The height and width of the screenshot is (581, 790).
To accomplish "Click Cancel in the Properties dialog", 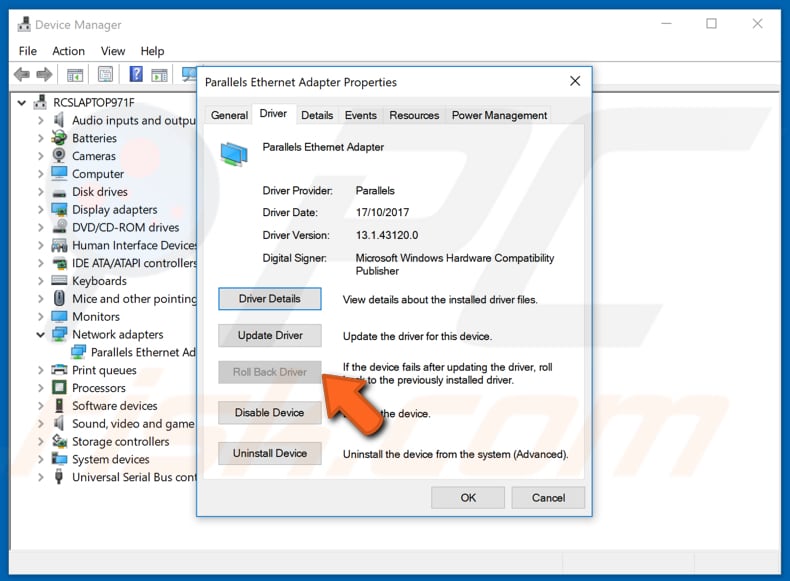I will pos(548,498).
